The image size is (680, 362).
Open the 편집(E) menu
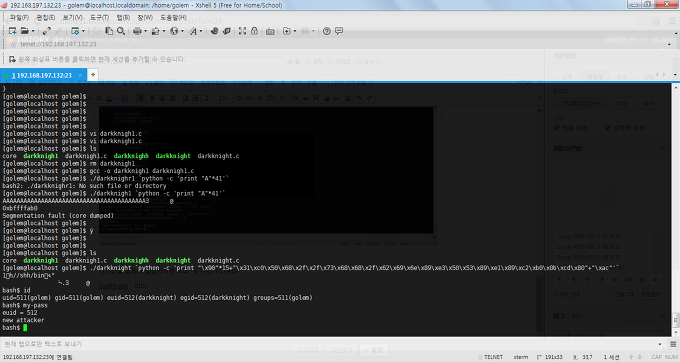coord(46,18)
